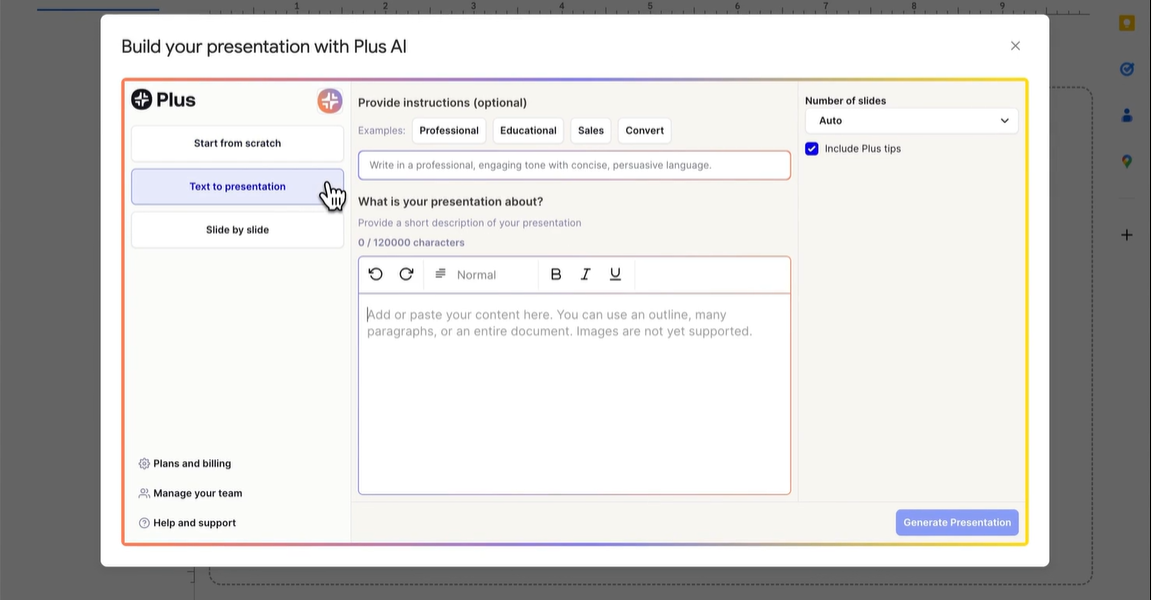Apply Italic formatting
Viewport: 1152px width, 600px height.
click(x=585, y=273)
